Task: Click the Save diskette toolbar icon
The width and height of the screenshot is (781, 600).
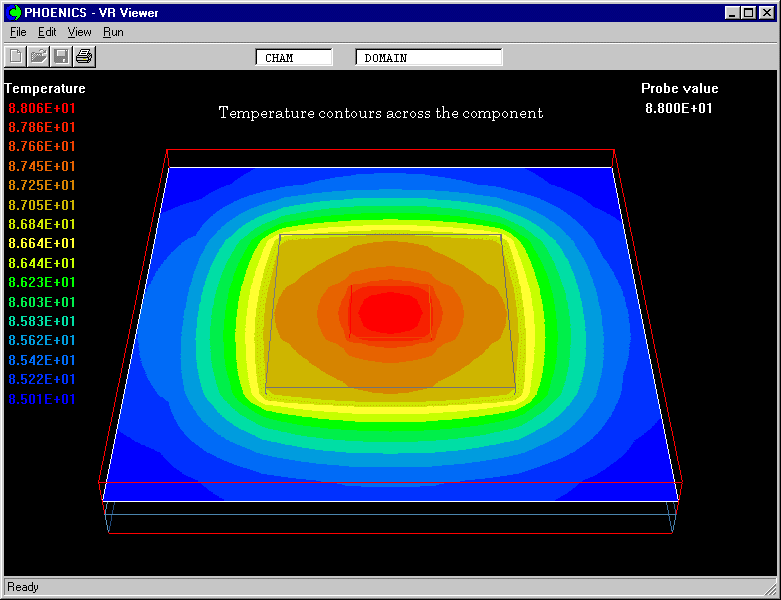Action: pyautogui.click(x=61, y=57)
